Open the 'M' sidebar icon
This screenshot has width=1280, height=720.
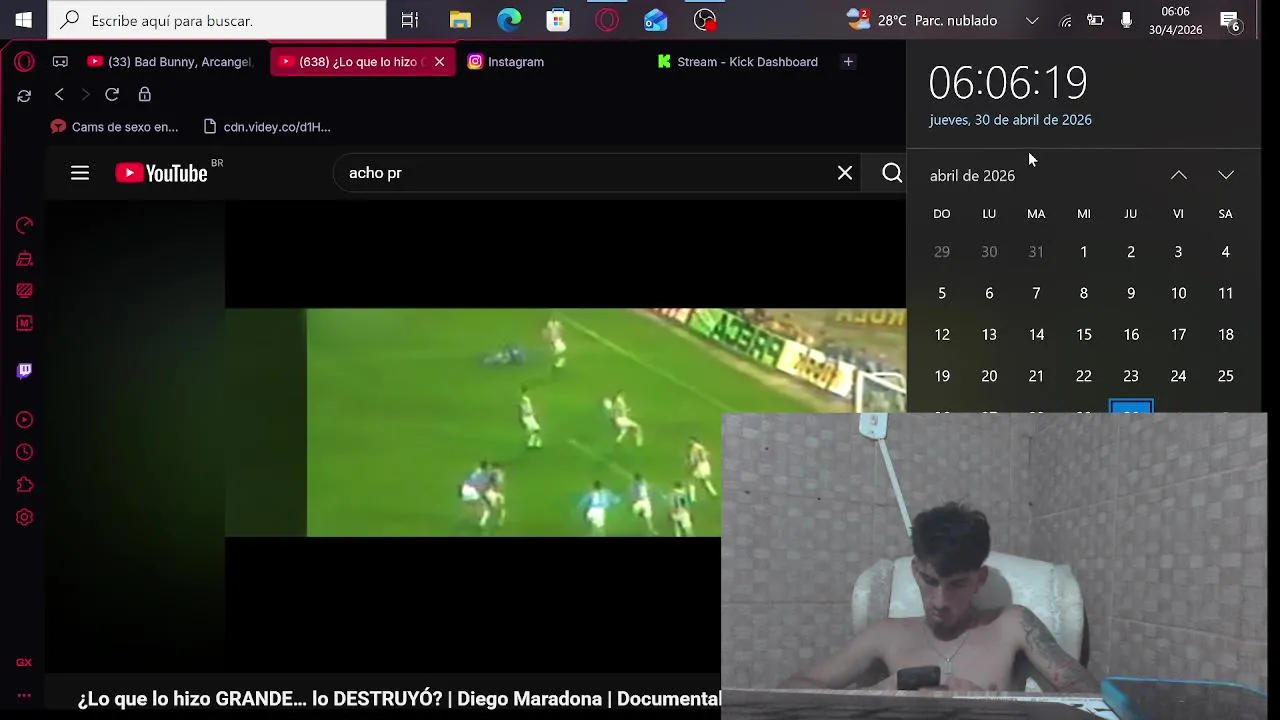[x=24, y=323]
